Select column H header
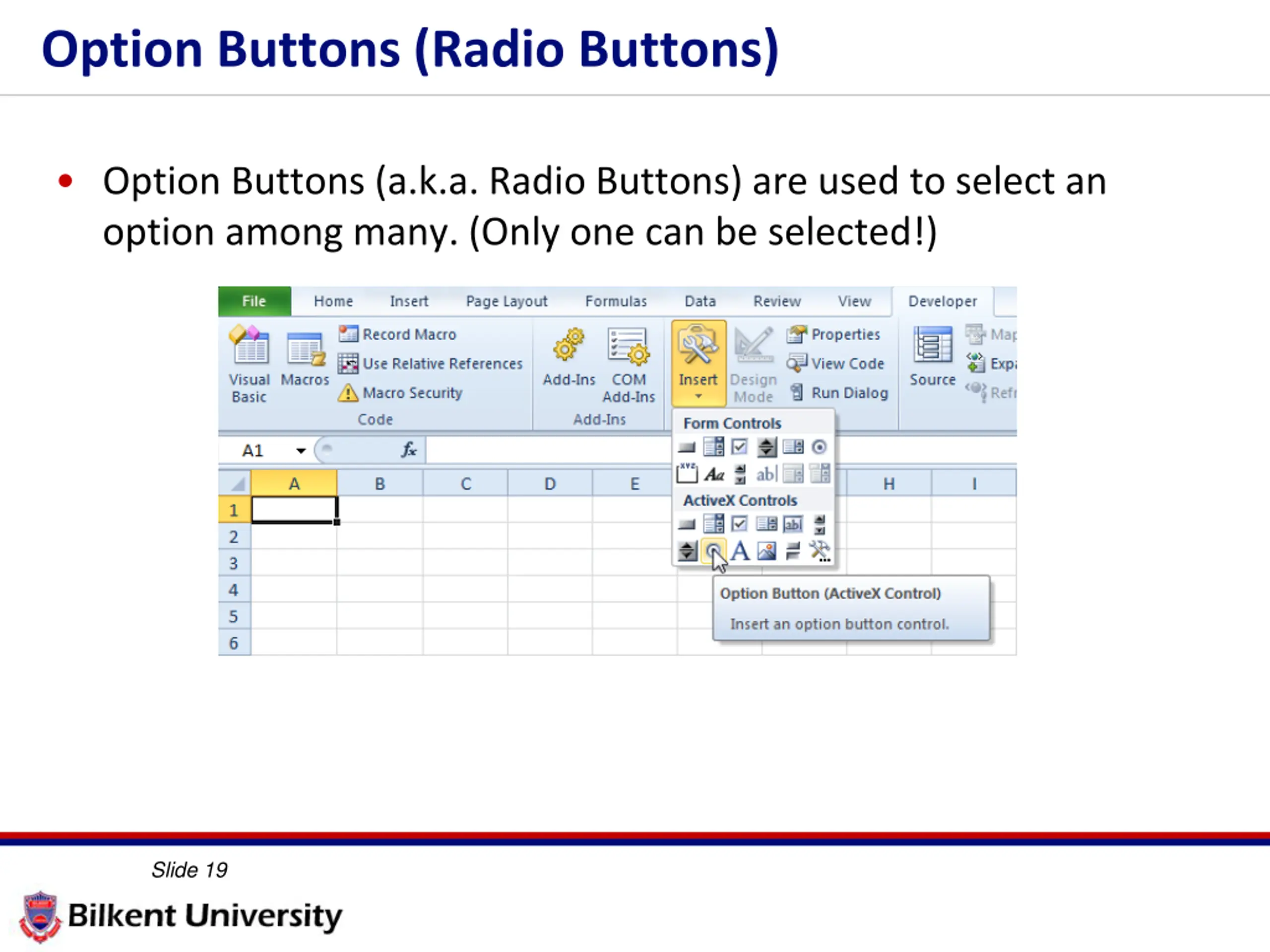1270x952 pixels. click(889, 483)
